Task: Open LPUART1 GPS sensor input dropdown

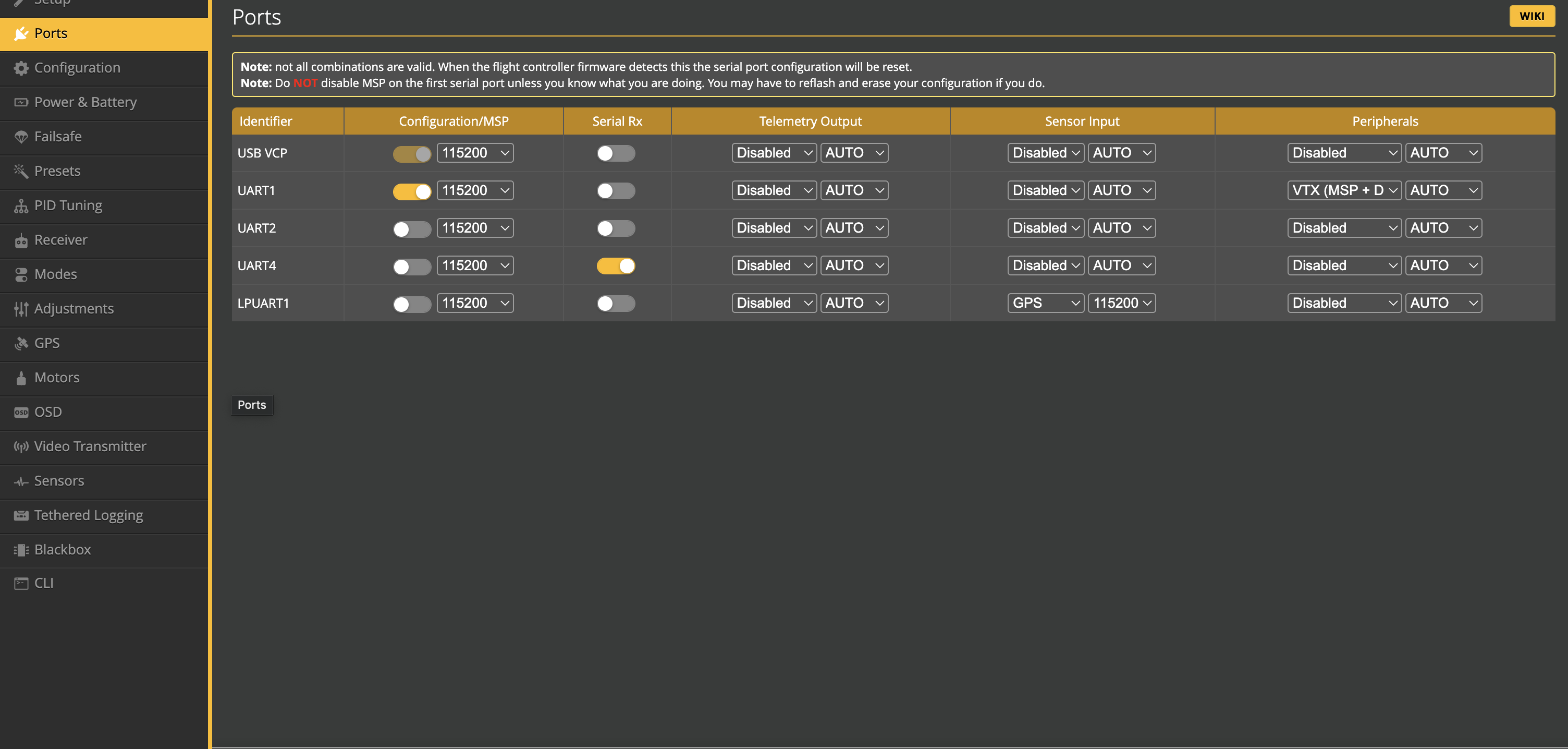Action: tap(1045, 303)
